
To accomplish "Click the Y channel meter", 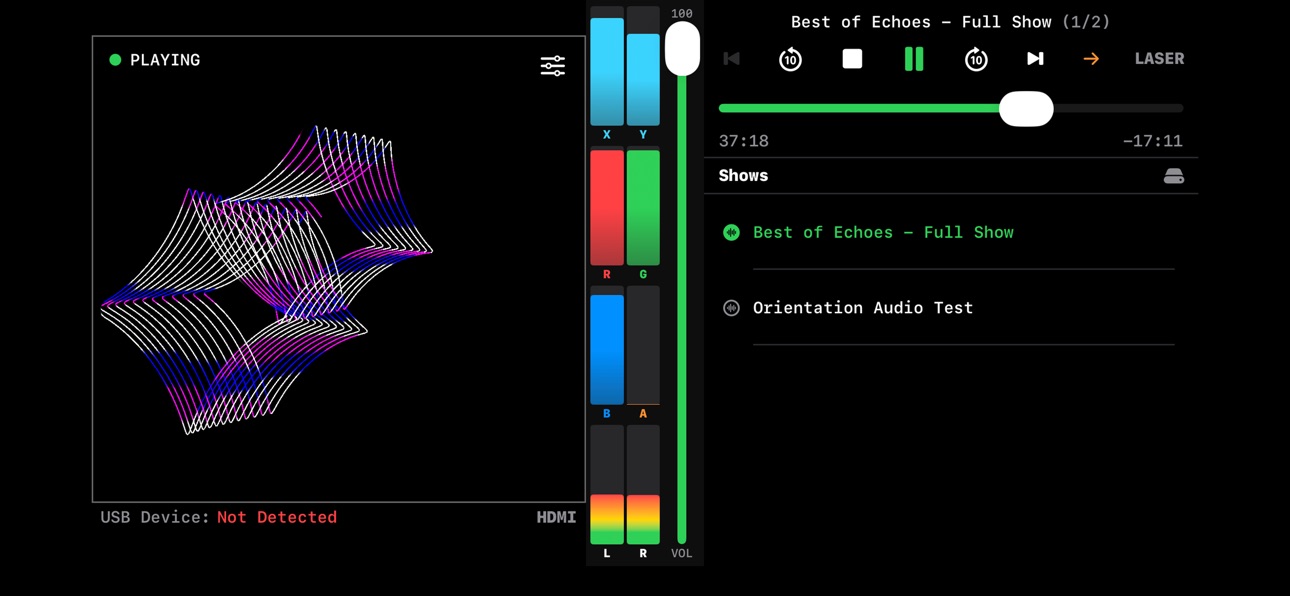I will click(x=643, y=66).
